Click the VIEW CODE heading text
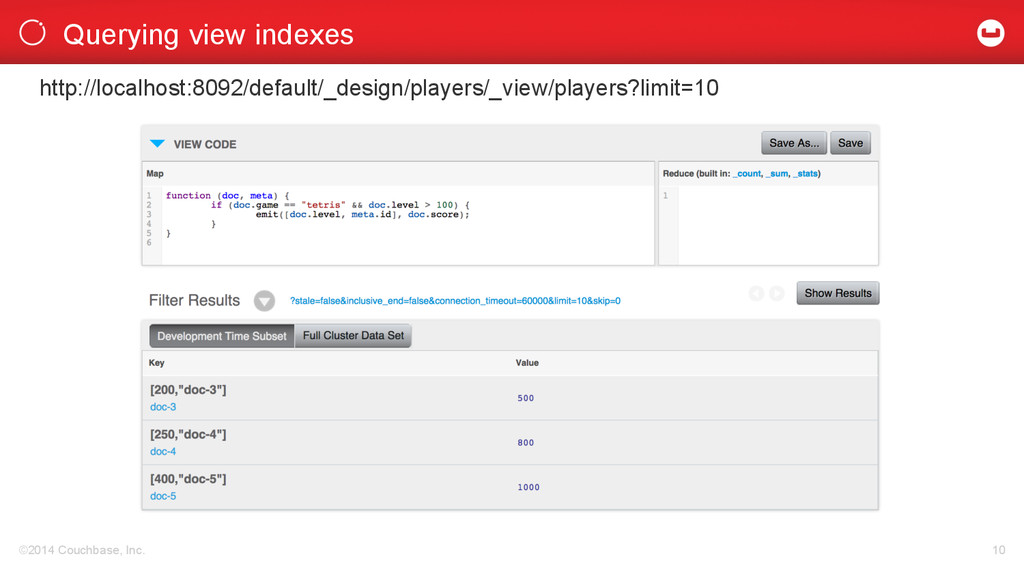The height and width of the screenshot is (576, 1024). point(205,144)
